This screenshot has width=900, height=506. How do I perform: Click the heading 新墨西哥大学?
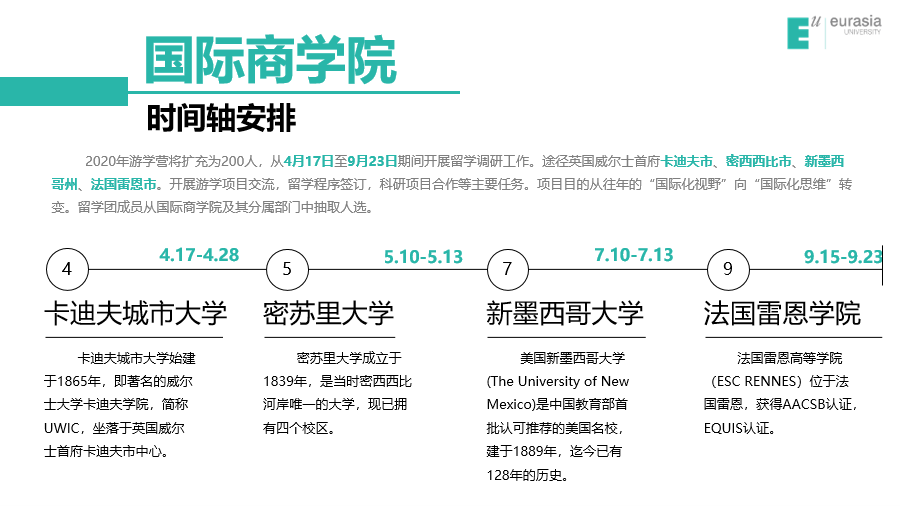click(565, 314)
